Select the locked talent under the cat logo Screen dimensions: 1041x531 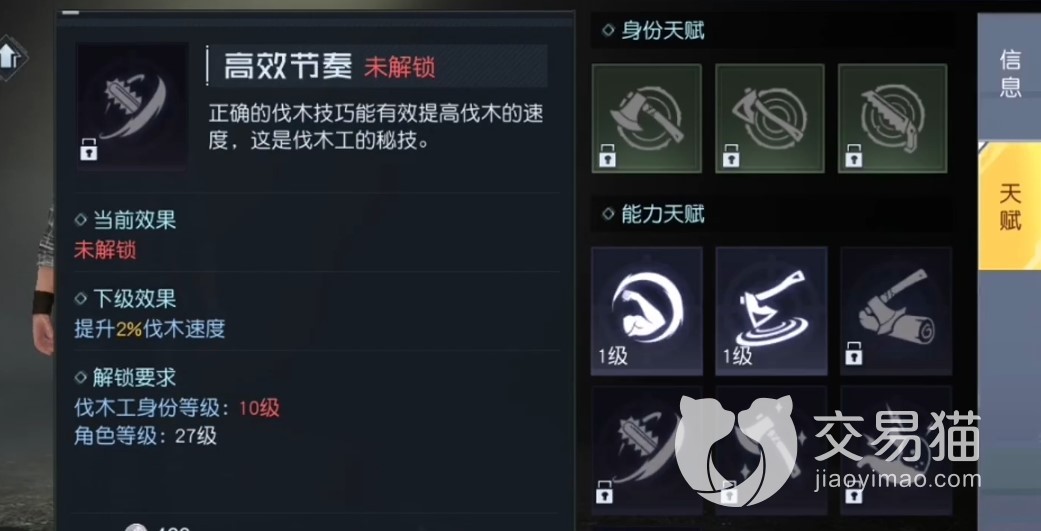(x=771, y=450)
